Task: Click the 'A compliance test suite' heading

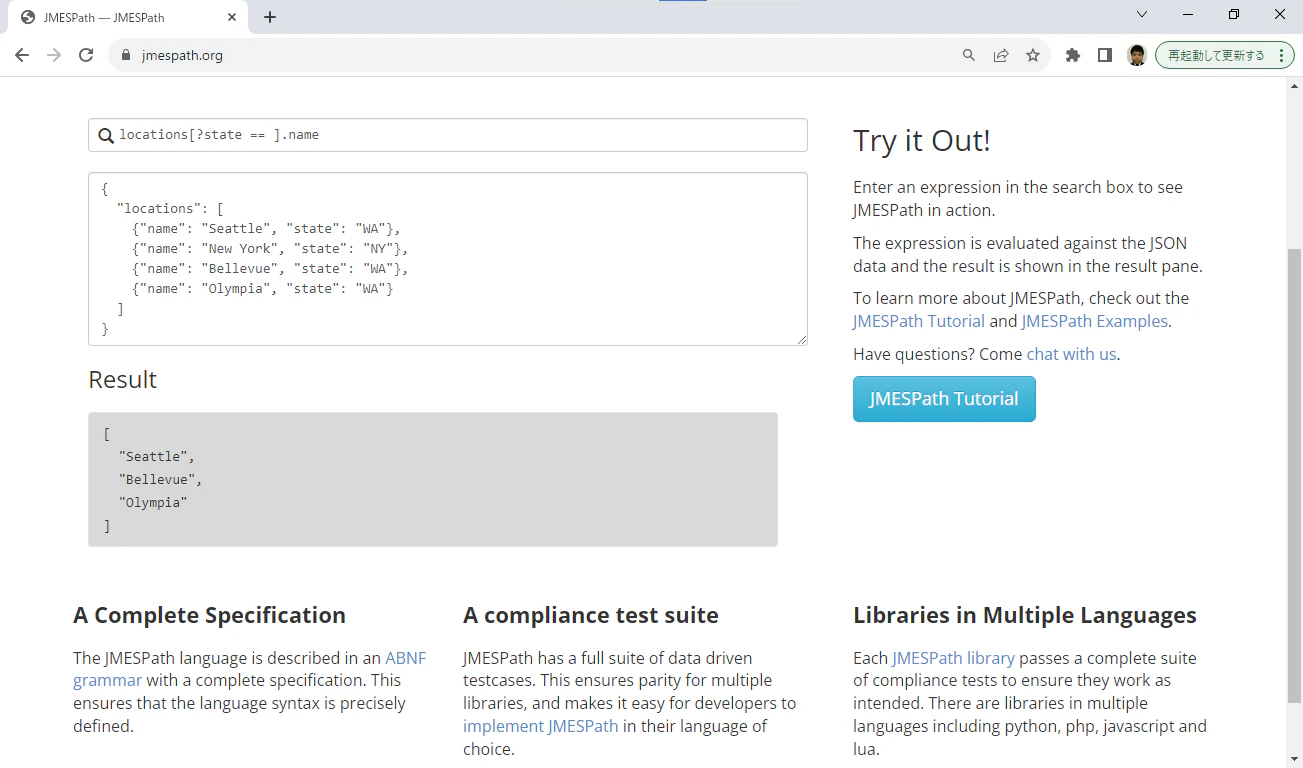Action: (590, 615)
